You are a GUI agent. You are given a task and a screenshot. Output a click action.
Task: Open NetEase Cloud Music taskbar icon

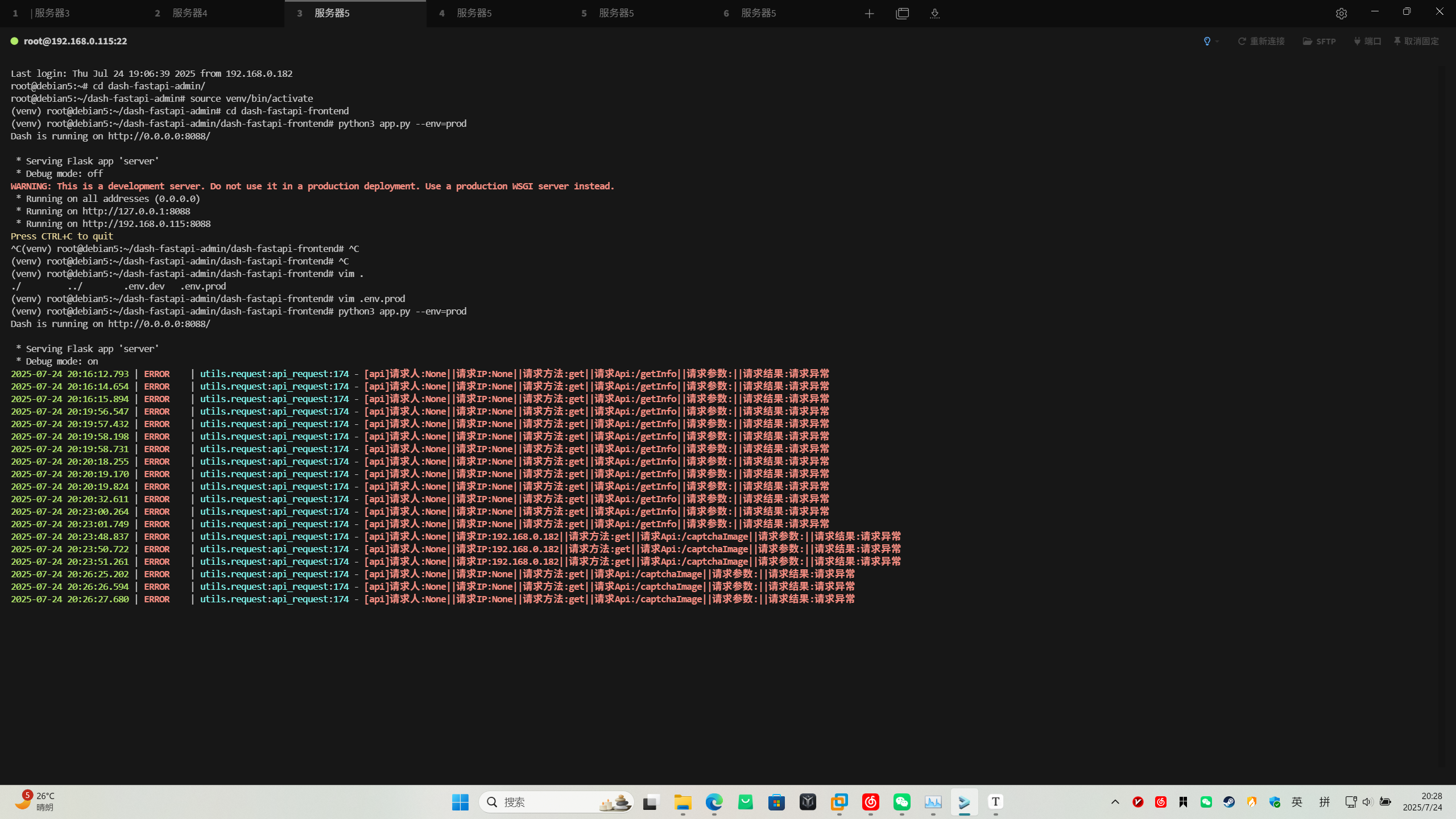[870, 802]
